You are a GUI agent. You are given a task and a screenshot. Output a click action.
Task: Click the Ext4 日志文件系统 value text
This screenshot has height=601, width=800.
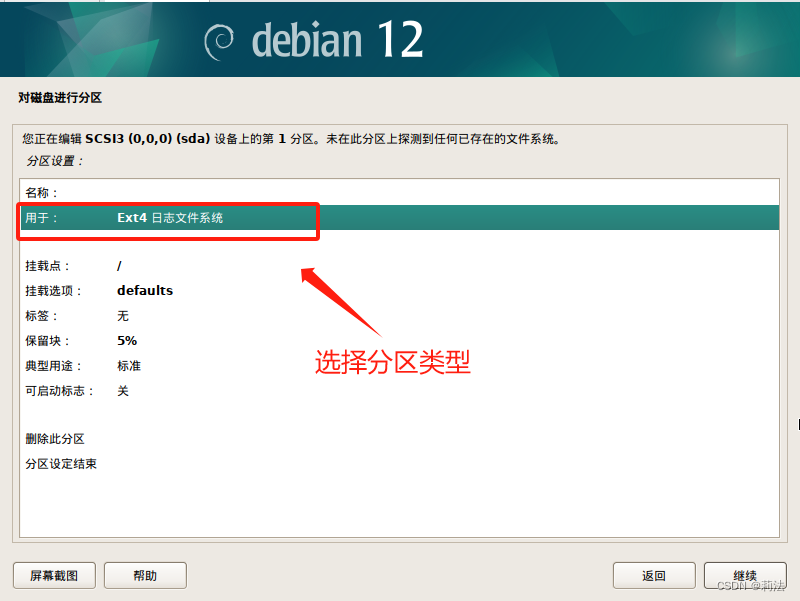coord(170,218)
